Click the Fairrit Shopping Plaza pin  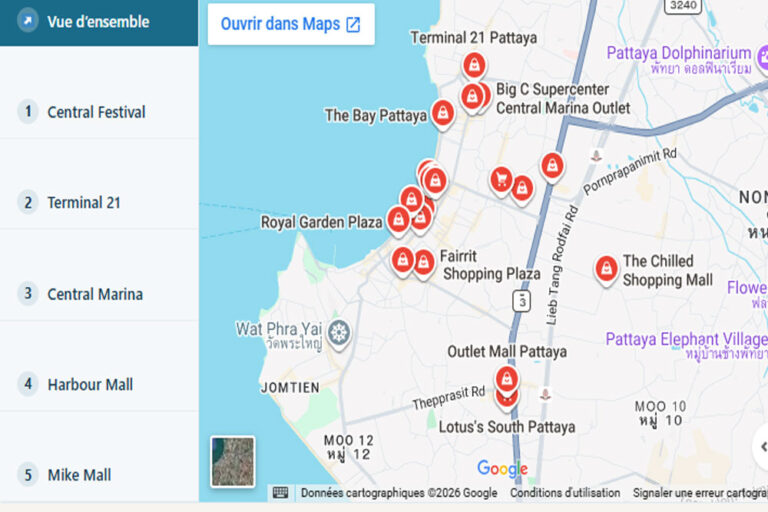[x=424, y=264]
